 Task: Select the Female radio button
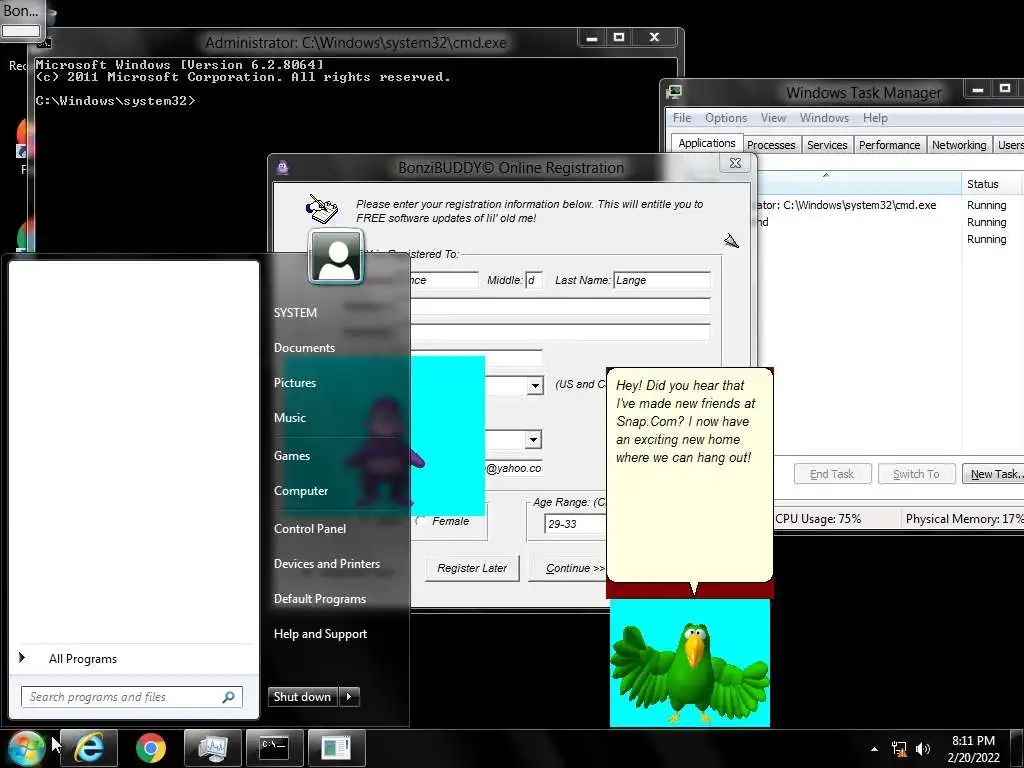pyautogui.click(x=421, y=520)
